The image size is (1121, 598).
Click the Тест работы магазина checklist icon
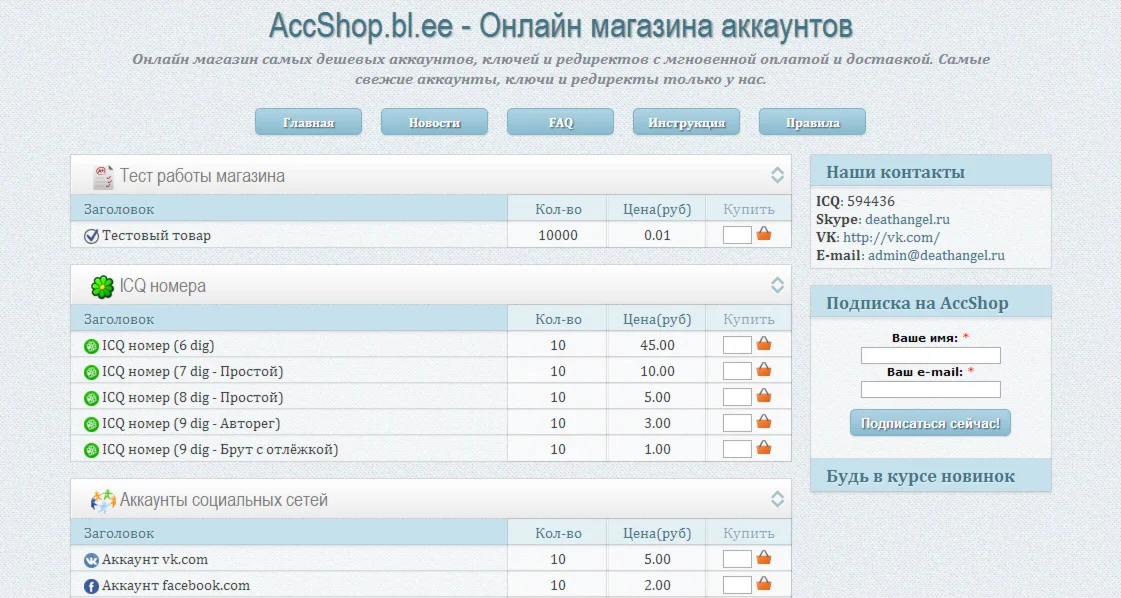pyautogui.click(x=102, y=176)
